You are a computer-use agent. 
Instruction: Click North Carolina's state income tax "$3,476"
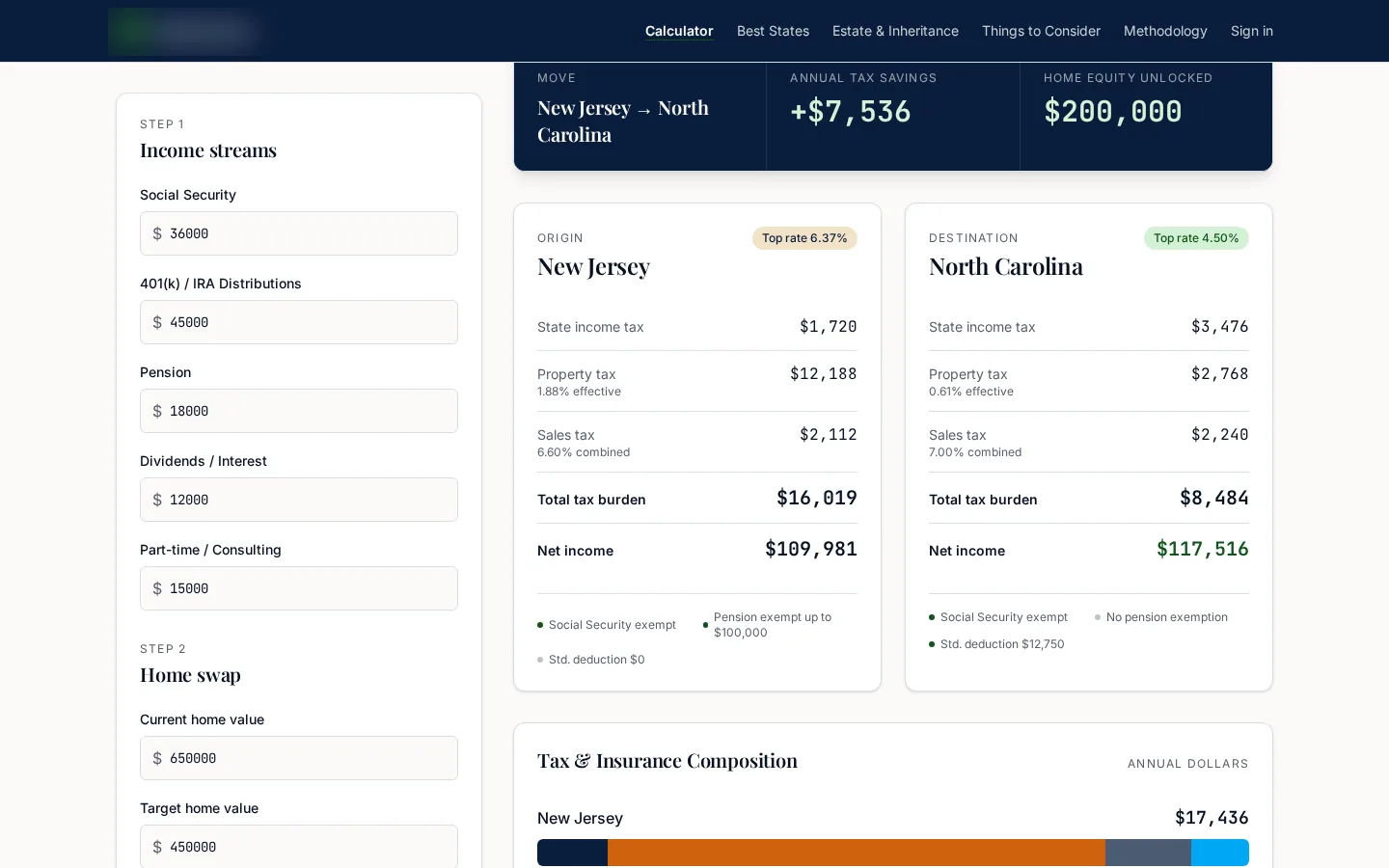pyautogui.click(x=1220, y=327)
